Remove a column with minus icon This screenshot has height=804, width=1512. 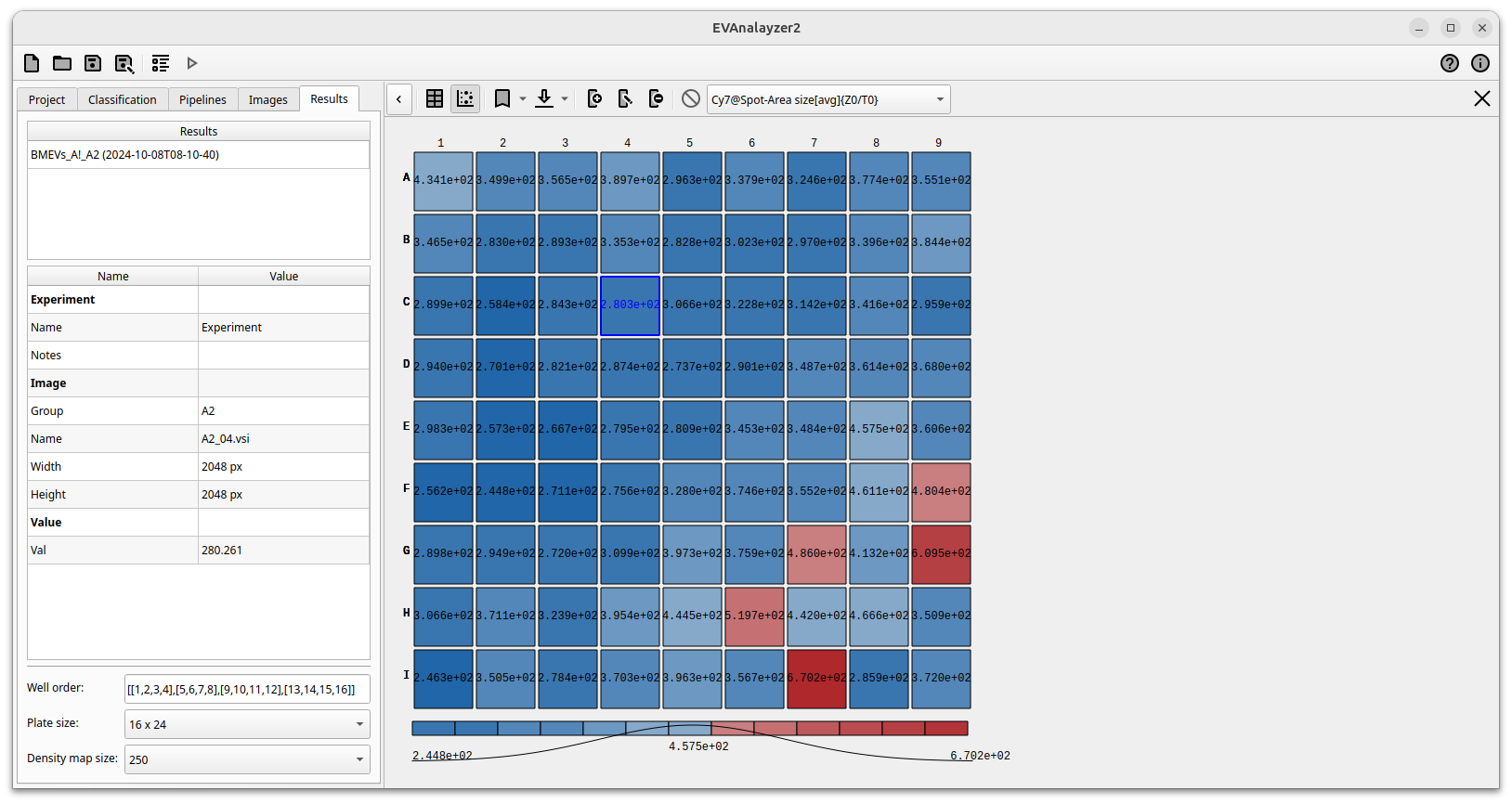pos(656,98)
